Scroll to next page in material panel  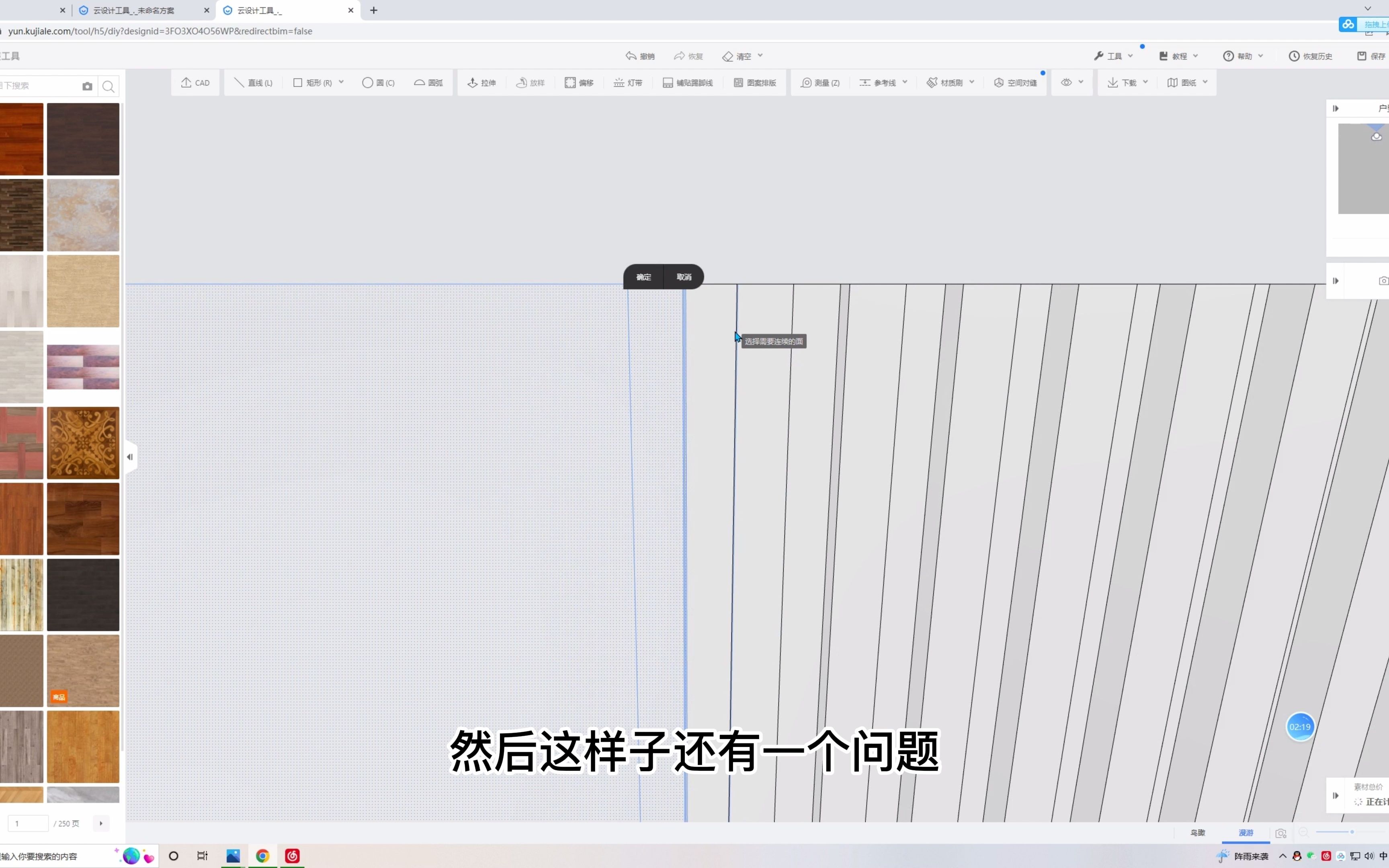[101, 823]
